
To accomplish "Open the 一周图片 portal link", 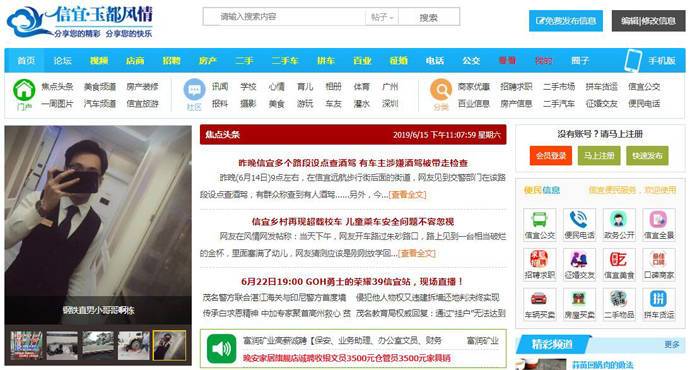I will pos(57,104).
